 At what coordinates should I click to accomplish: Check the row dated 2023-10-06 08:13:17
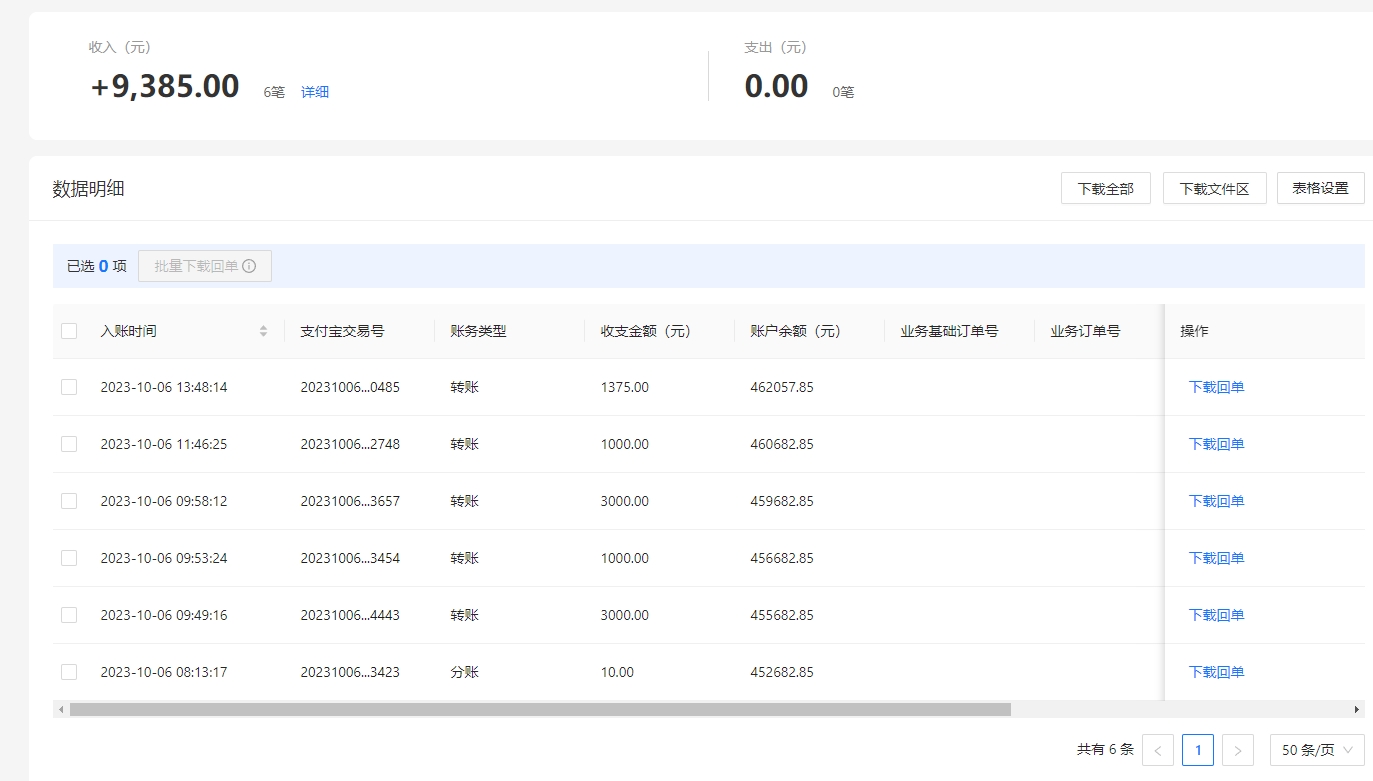(69, 672)
